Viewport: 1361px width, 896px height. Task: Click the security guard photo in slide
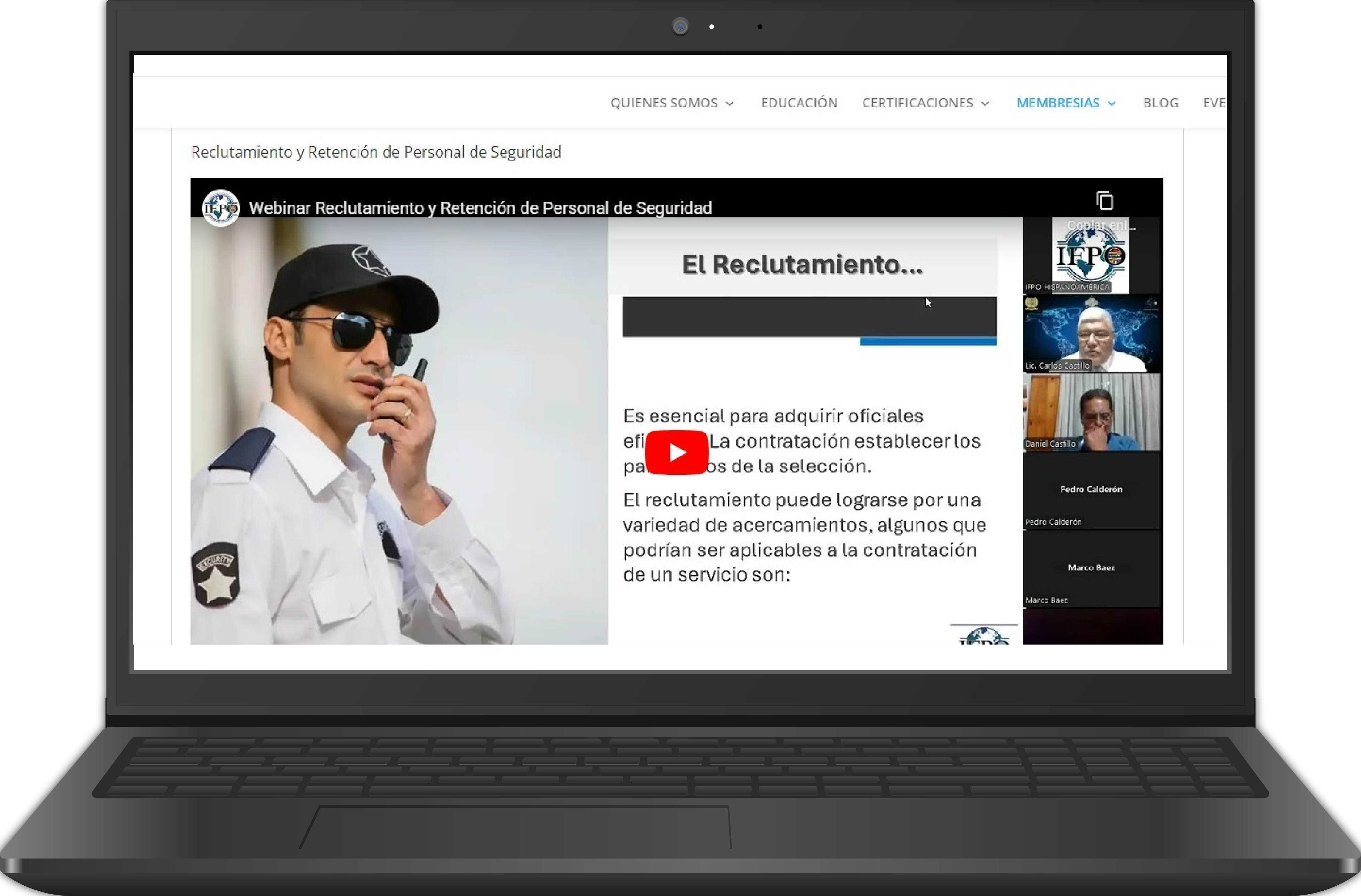pyautogui.click(x=398, y=430)
